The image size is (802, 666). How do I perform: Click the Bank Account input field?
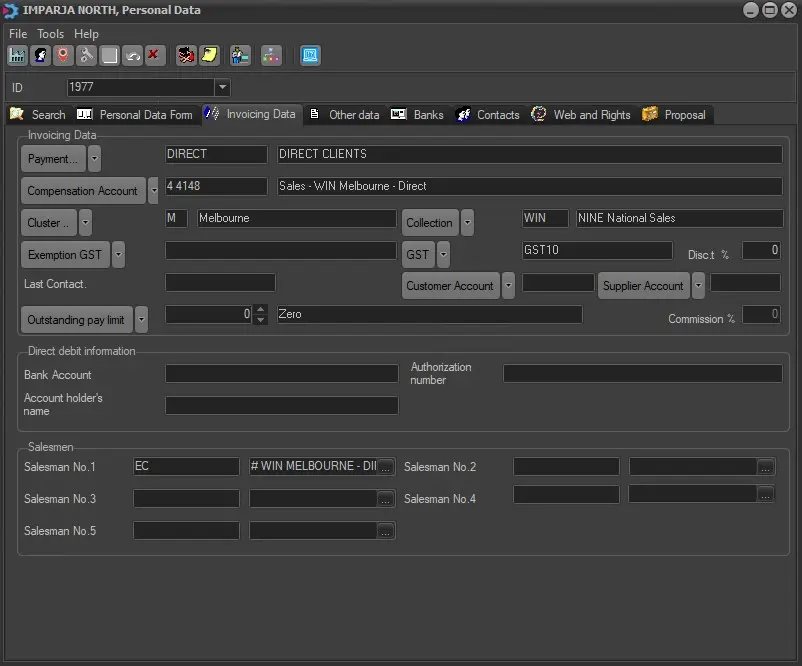281,374
